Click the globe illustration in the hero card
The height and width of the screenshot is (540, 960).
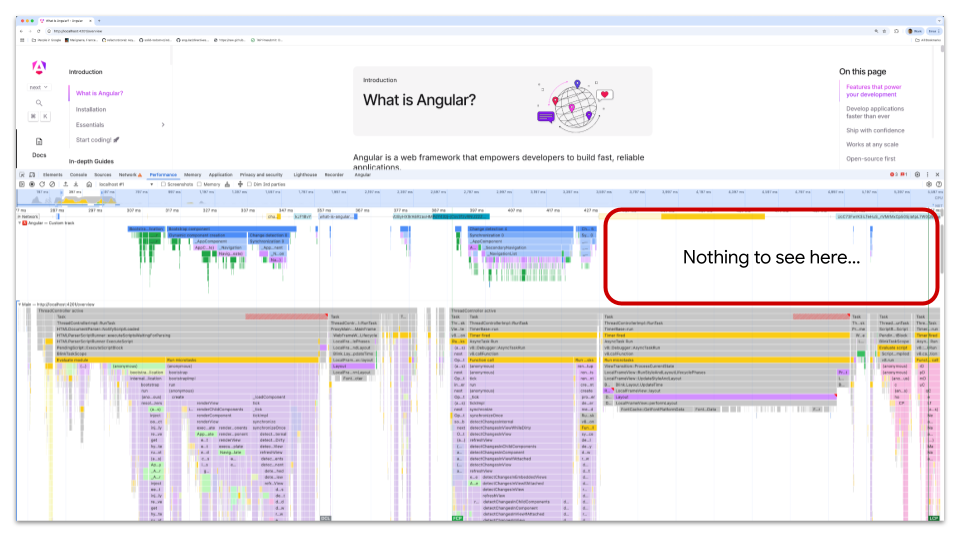pyautogui.click(x=576, y=105)
